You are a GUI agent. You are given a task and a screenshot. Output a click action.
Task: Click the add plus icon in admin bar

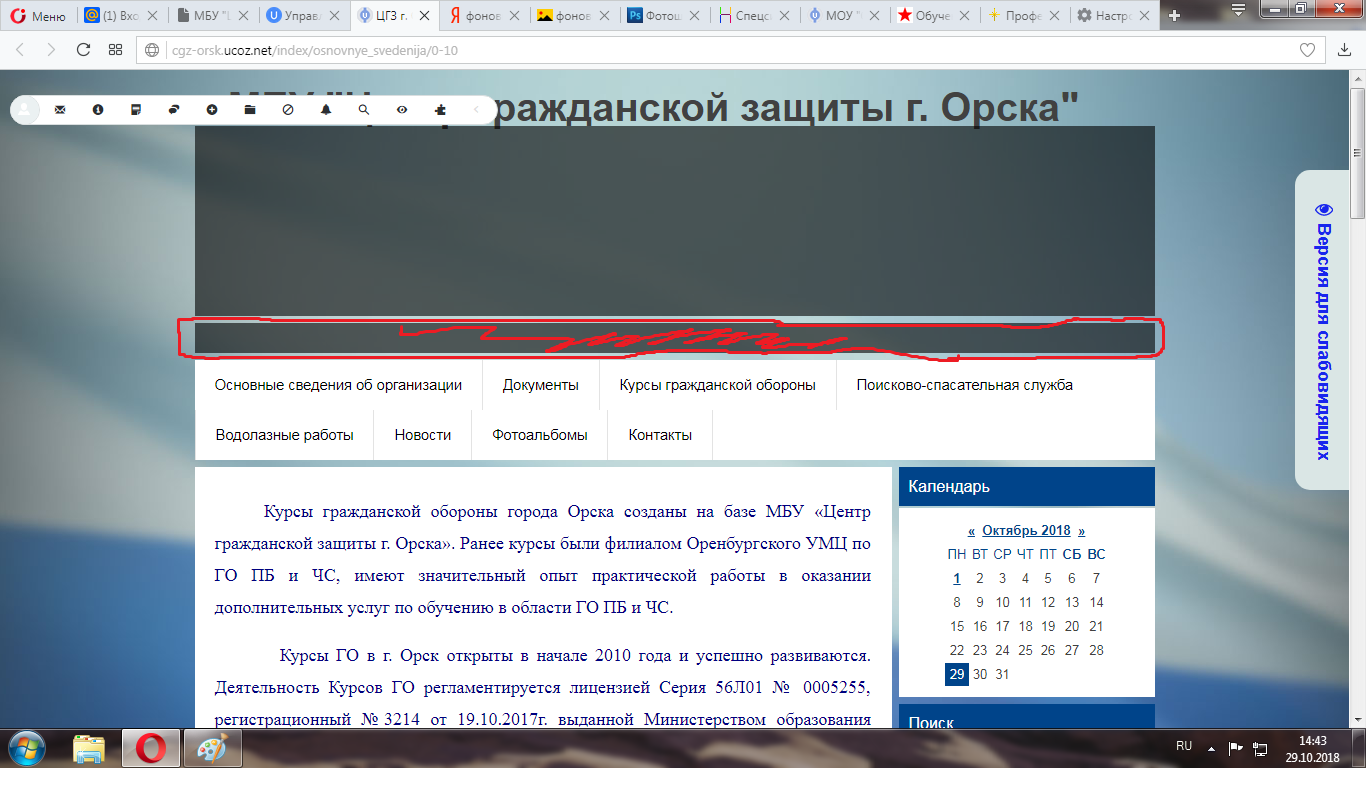pyautogui.click(x=212, y=109)
